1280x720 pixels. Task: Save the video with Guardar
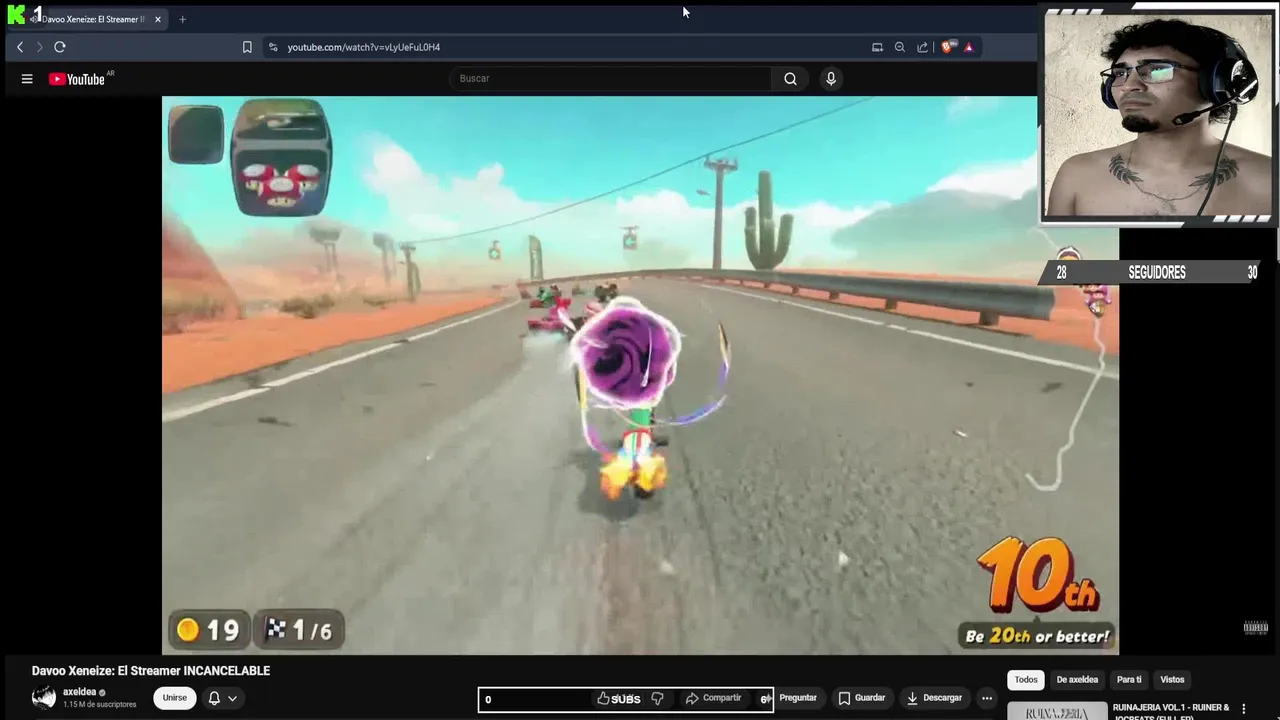click(x=862, y=698)
